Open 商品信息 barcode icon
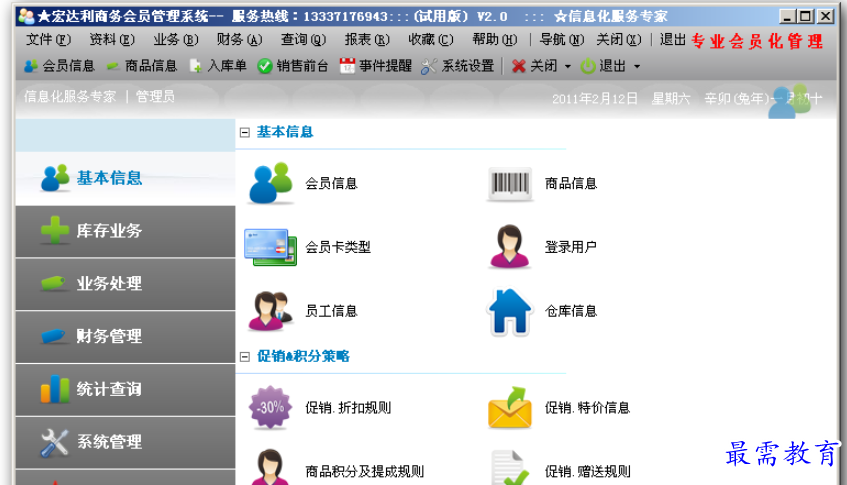This screenshot has width=847, height=485. pyautogui.click(x=509, y=183)
